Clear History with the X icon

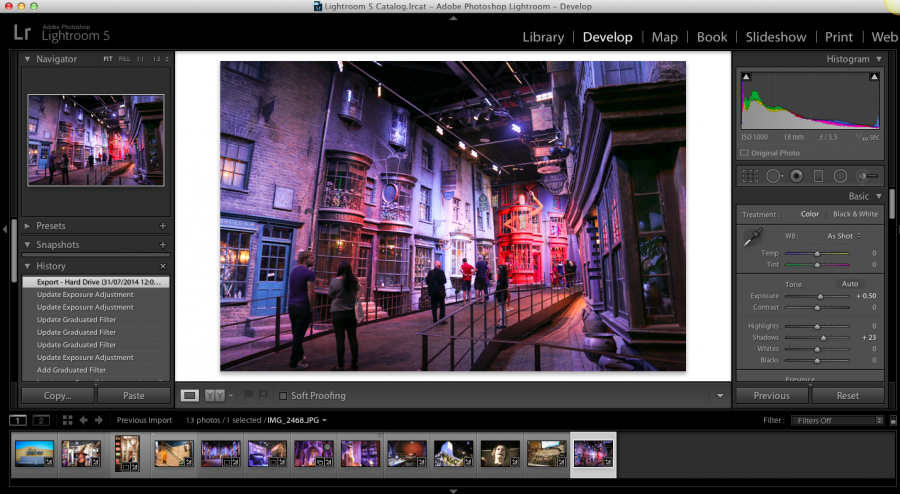pyautogui.click(x=163, y=266)
